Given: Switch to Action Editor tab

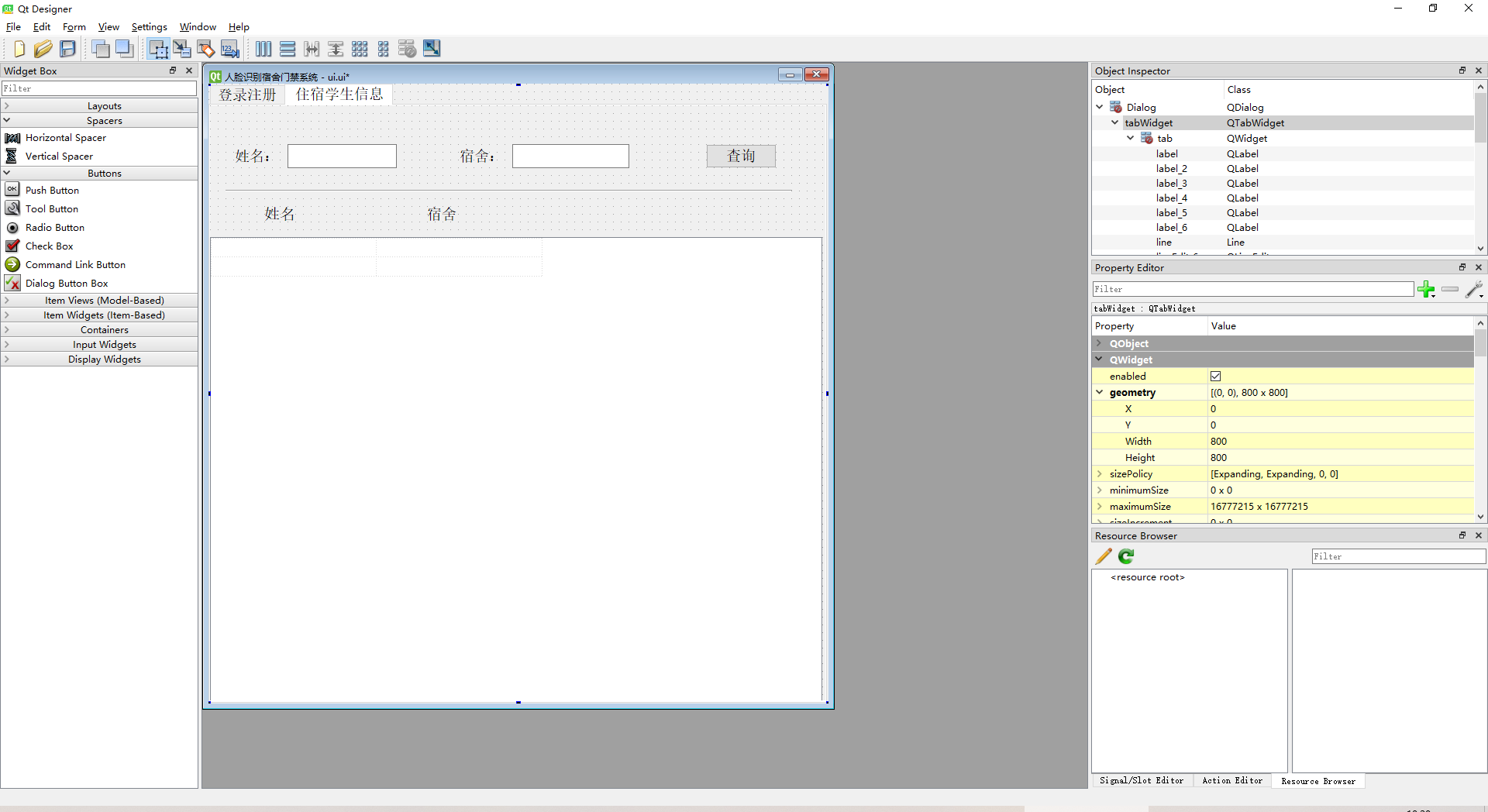Looking at the screenshot, I should point(1232,781).
